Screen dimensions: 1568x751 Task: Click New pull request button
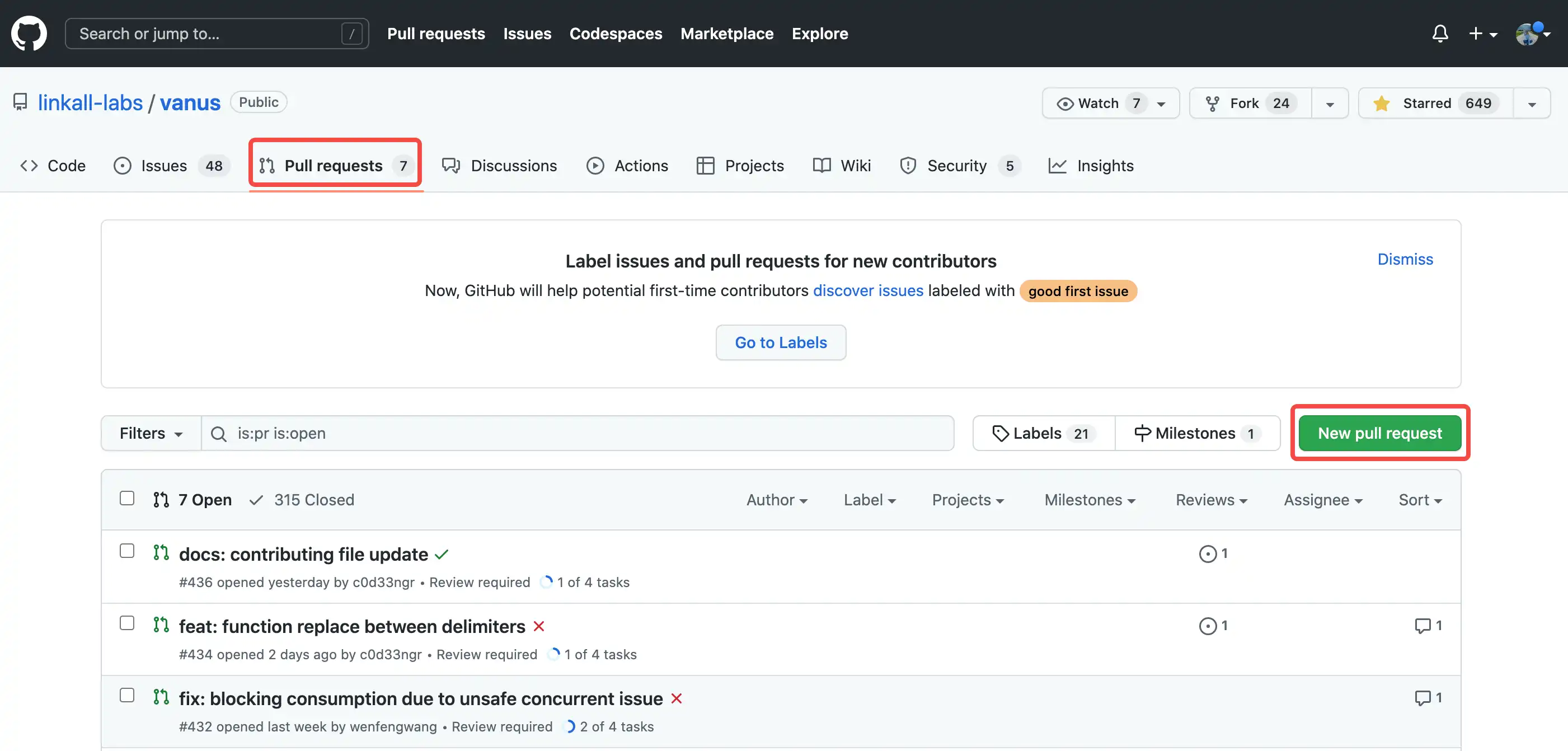[1380, 433]
